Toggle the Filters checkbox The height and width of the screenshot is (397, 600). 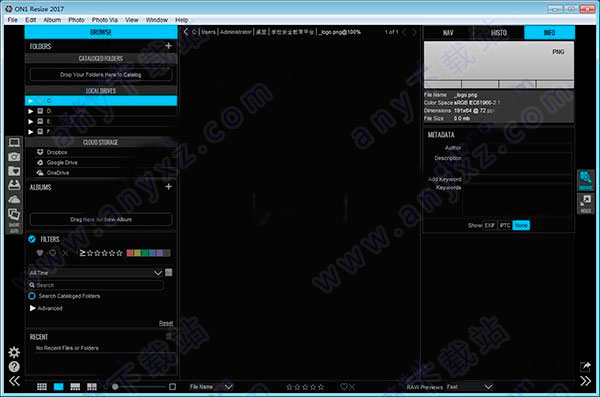[32, 239]
